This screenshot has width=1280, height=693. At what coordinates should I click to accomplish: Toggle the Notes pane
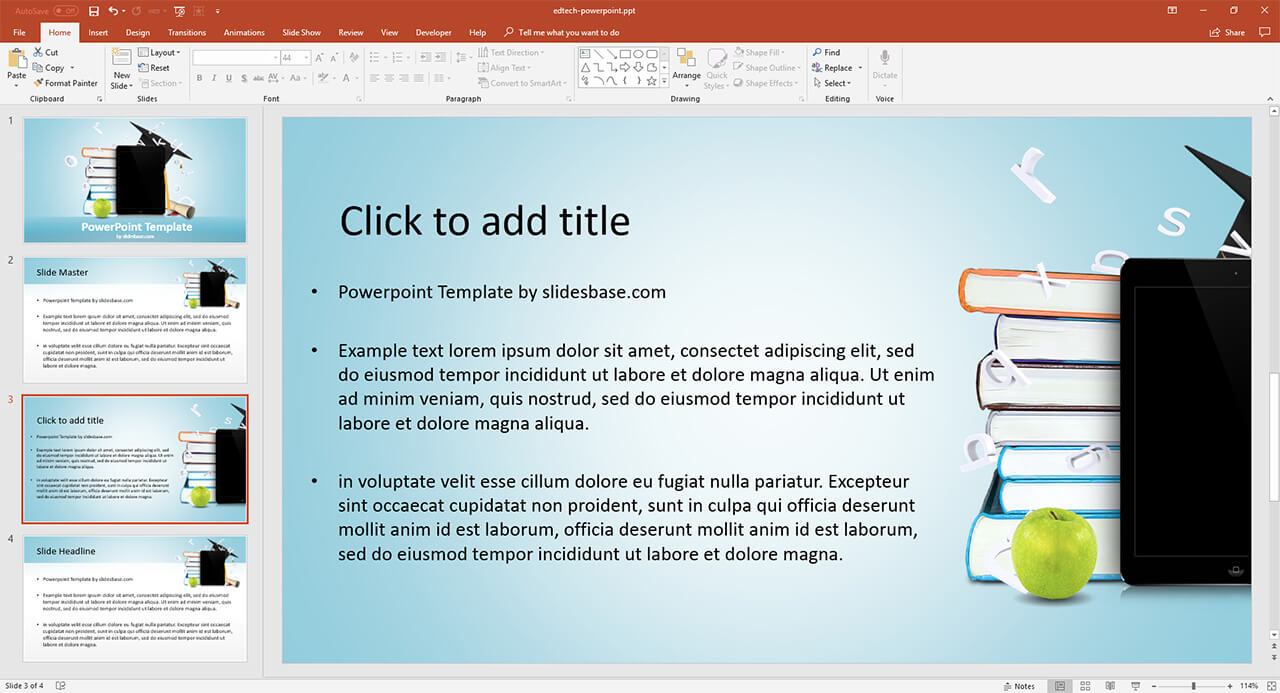click(x=1019, y=686)
